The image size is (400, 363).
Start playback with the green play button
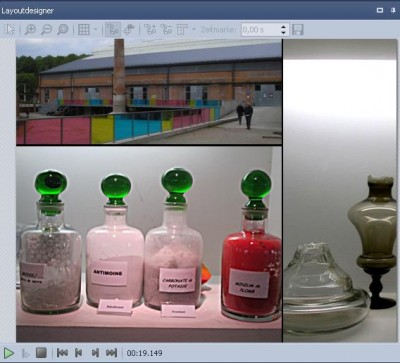[x=9, y=353]
